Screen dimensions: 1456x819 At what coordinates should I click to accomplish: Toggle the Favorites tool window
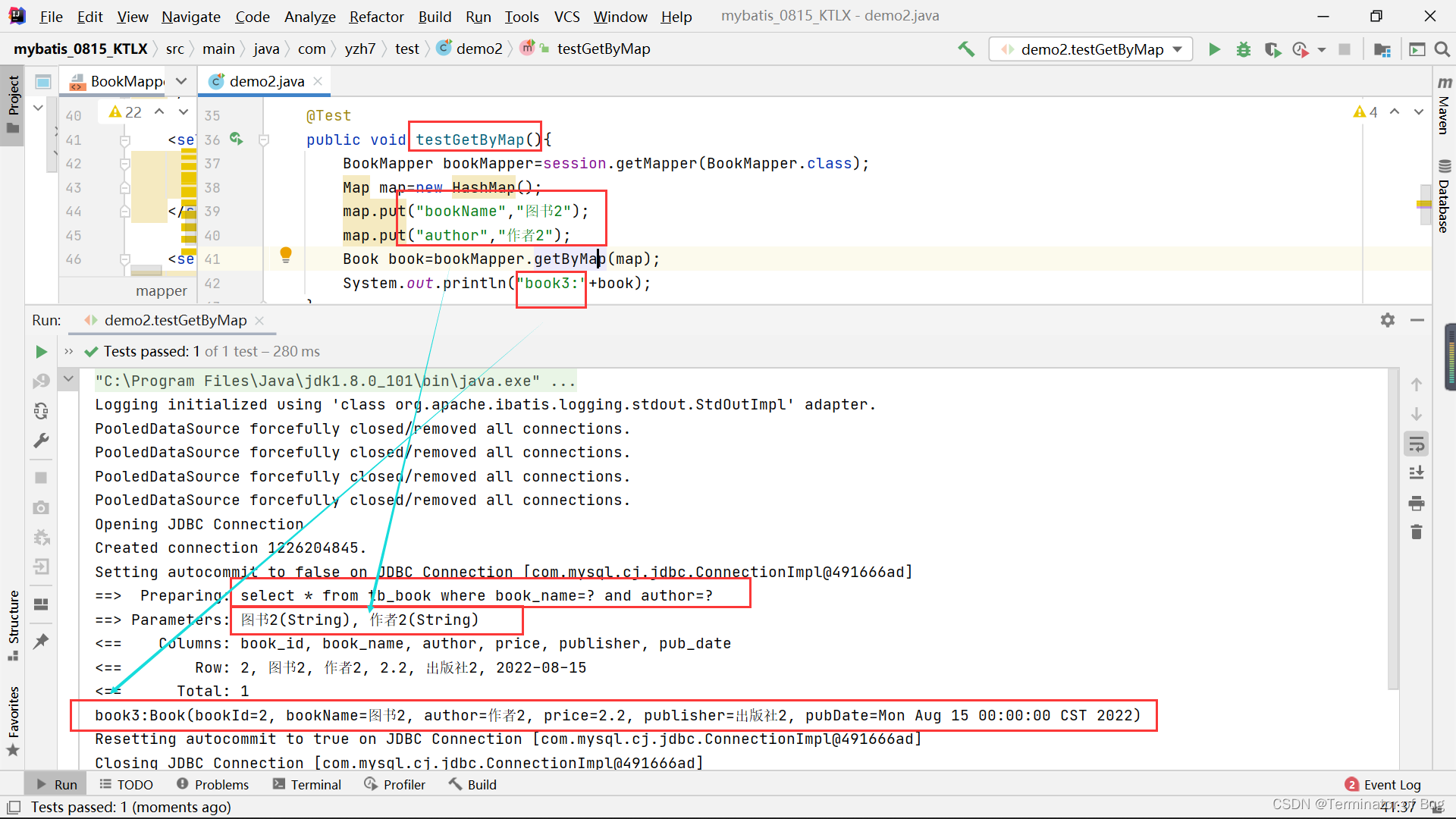point(13,720)
